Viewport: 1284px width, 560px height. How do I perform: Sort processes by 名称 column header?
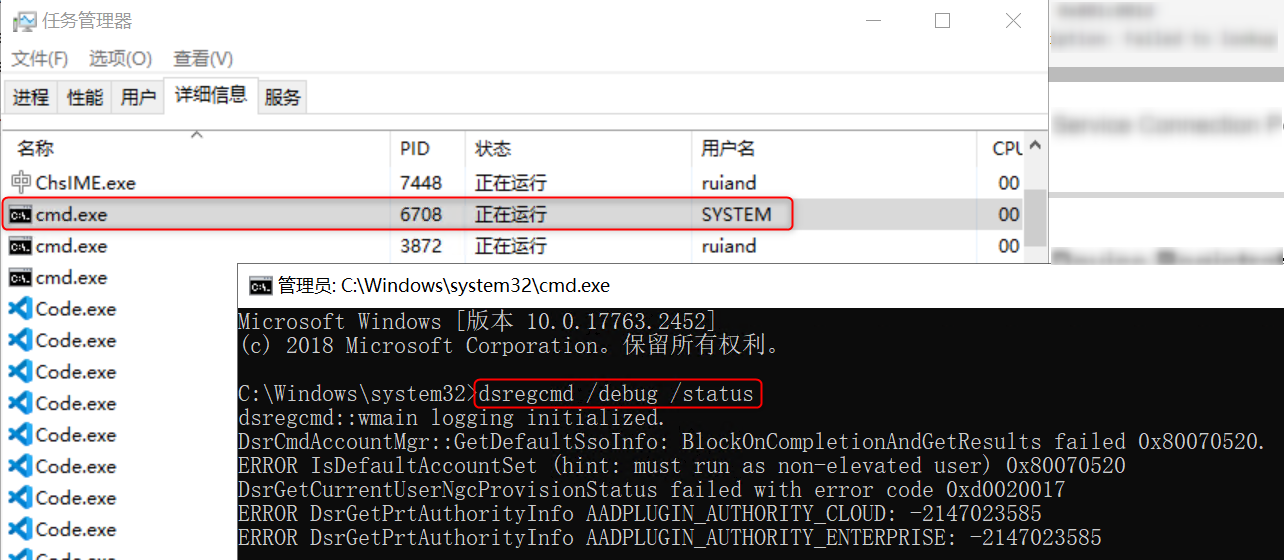click(x=36, y=149)
